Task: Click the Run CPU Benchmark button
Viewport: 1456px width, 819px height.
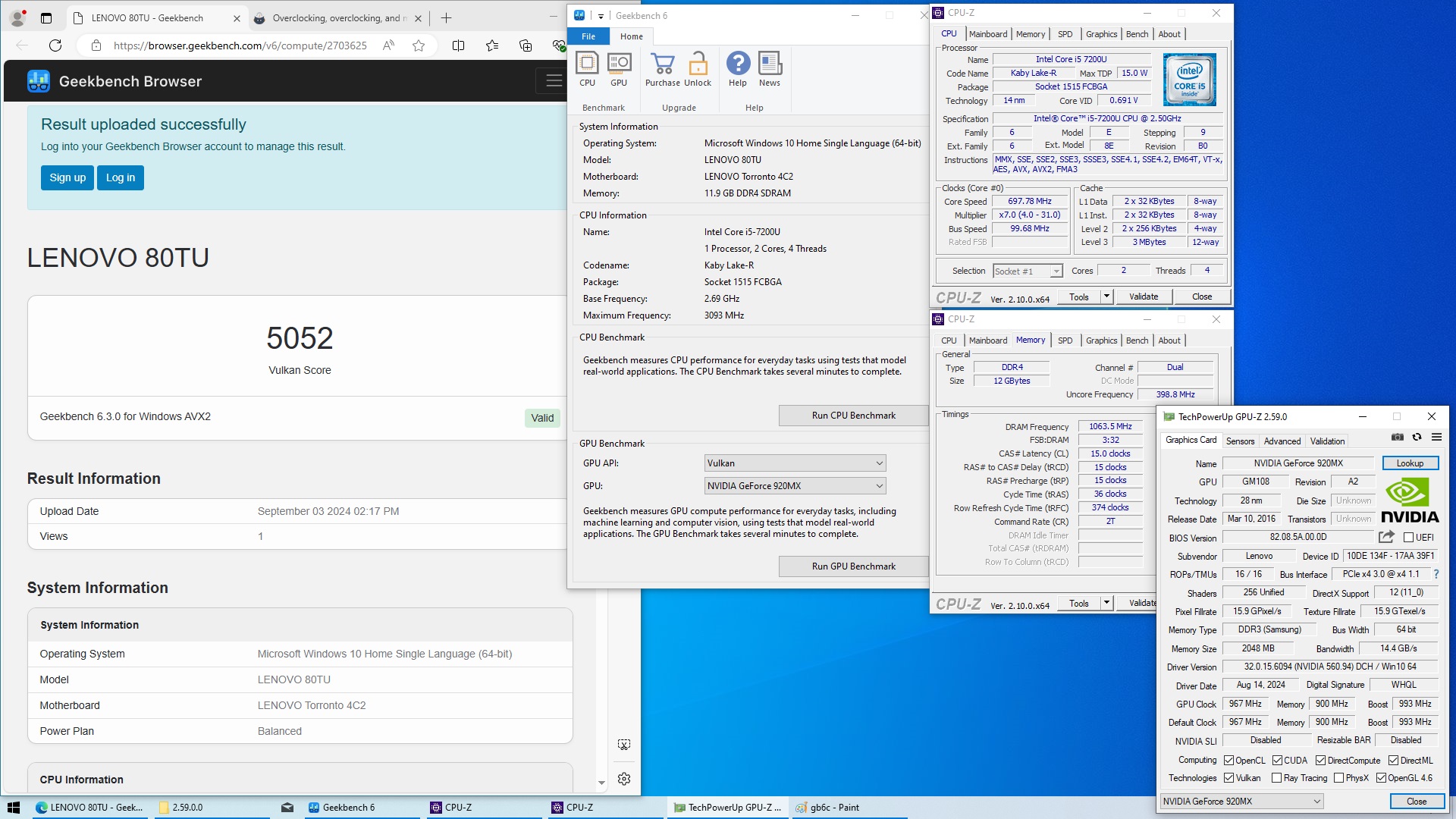Action: (x=853, y=416)
